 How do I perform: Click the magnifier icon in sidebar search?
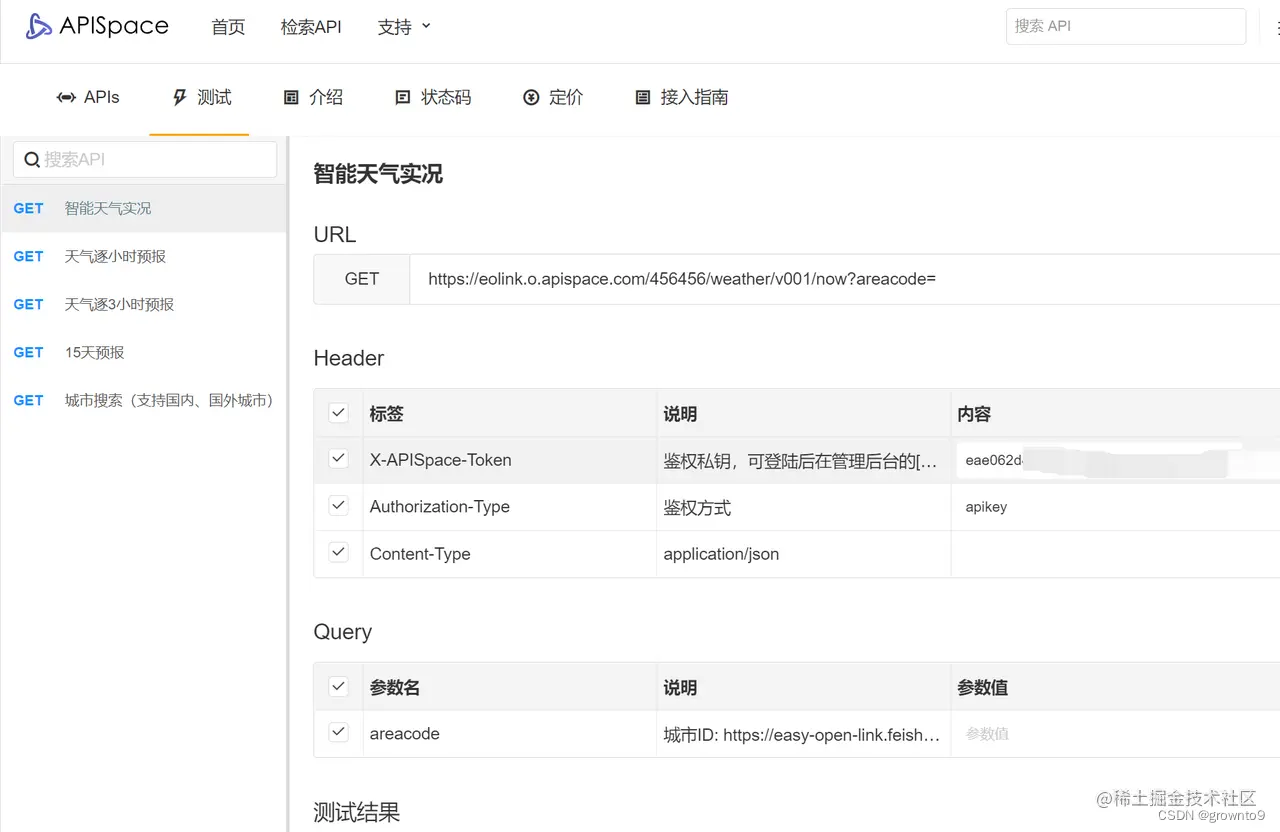coord(32,159)
